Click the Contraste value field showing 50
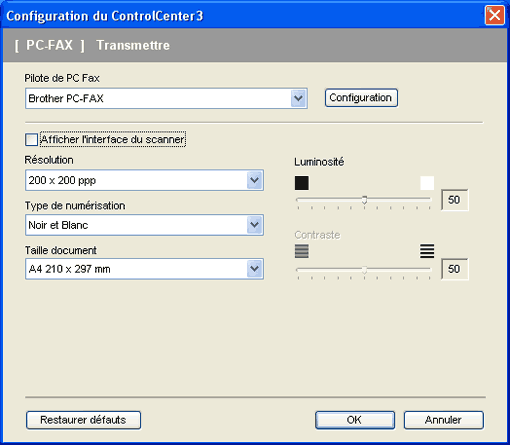This screenshot has width=510, height=445. (x=455, y=269)
